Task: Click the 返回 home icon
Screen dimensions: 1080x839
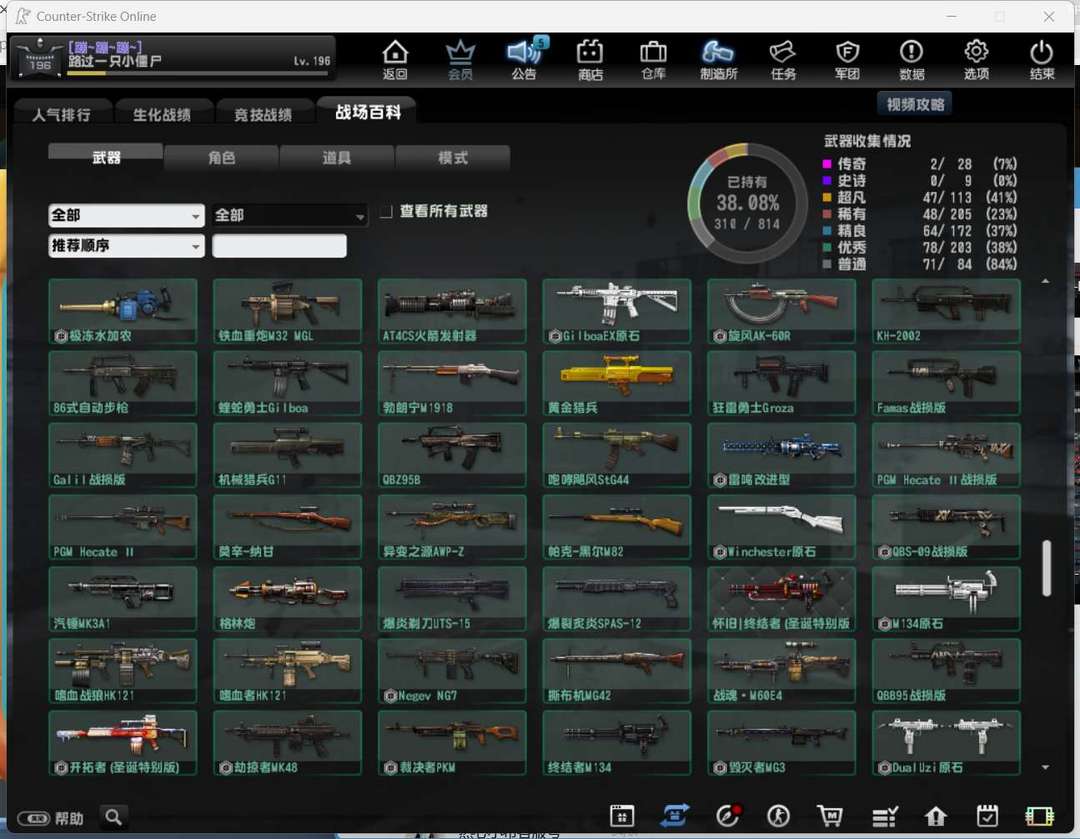Action: [395, 59]
